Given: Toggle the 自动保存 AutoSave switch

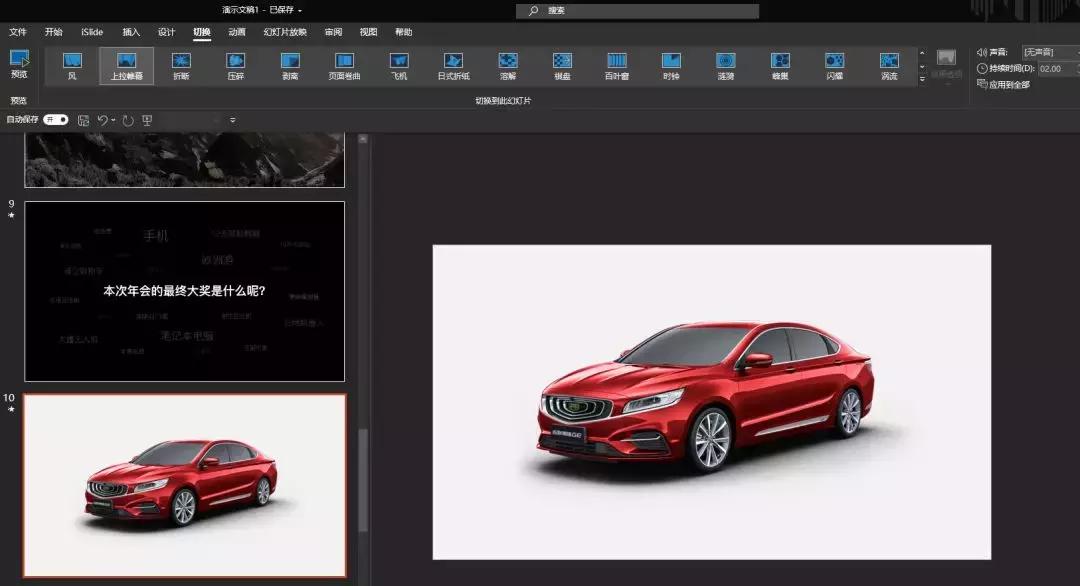Looking at the screenshot, I should [56, 120].
